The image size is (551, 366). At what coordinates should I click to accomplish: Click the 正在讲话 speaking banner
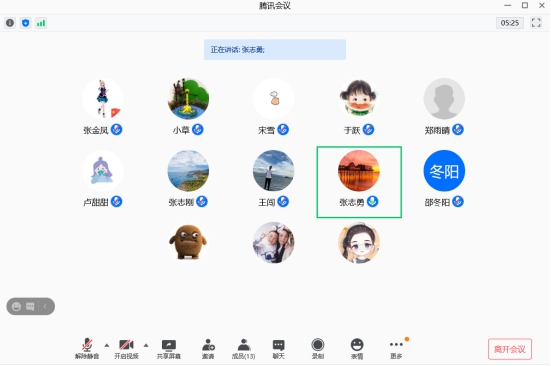coord(275,50)
